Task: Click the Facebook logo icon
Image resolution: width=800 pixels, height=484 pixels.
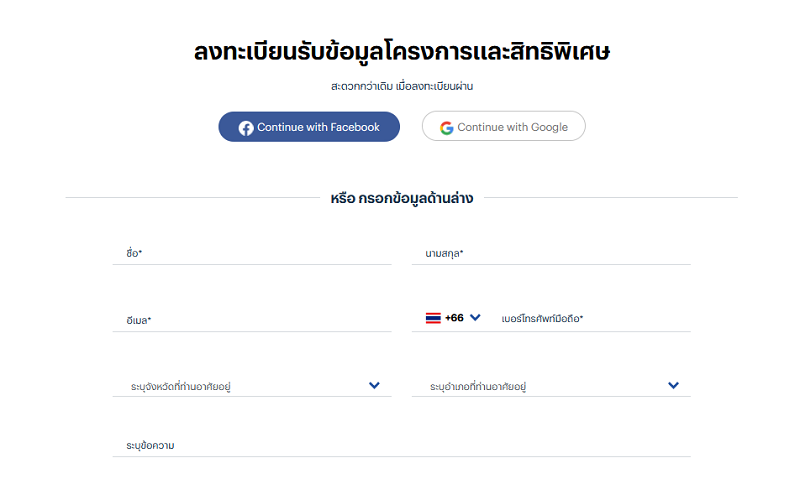Action: coord(246,128)
